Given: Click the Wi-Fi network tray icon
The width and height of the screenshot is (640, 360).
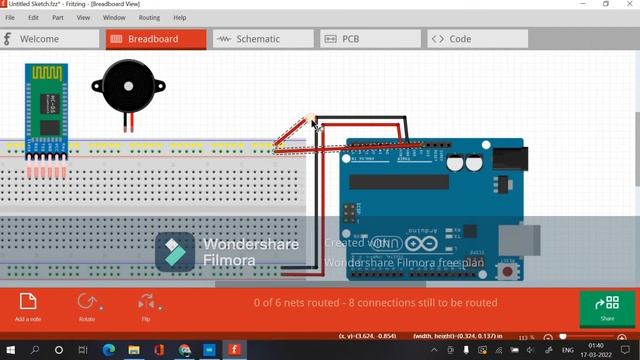Looking at the screenshot, I should (x=499, y=350).
